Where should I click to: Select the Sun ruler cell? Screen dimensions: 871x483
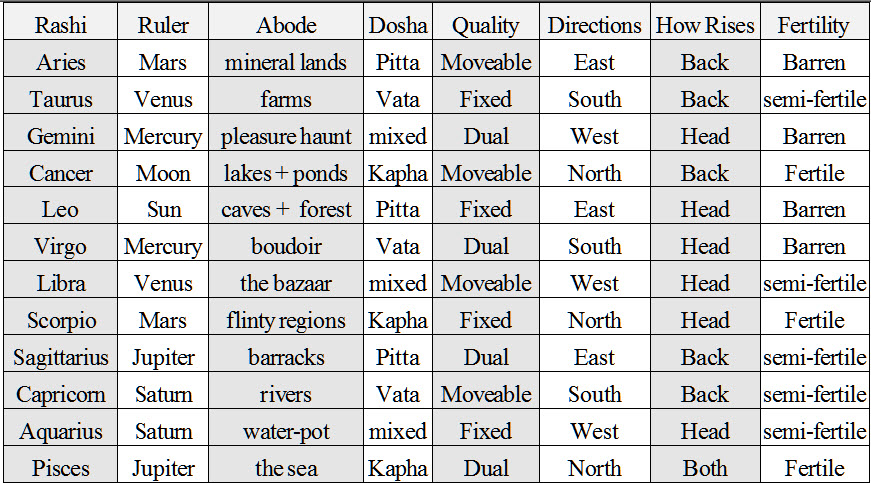[163, 210]
